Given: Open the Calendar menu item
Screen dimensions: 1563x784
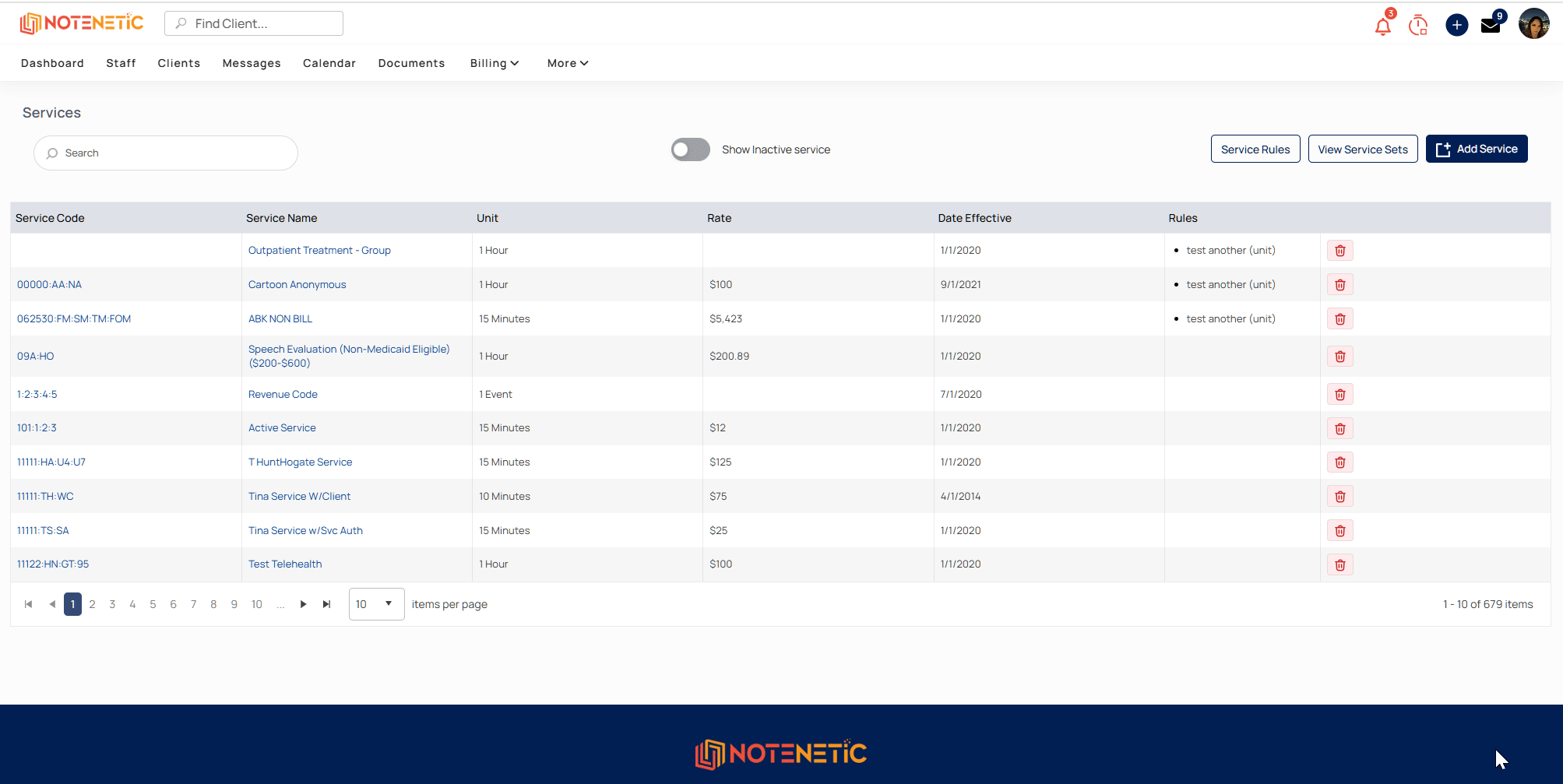Looking at the screenshot, I should (329, 63).
